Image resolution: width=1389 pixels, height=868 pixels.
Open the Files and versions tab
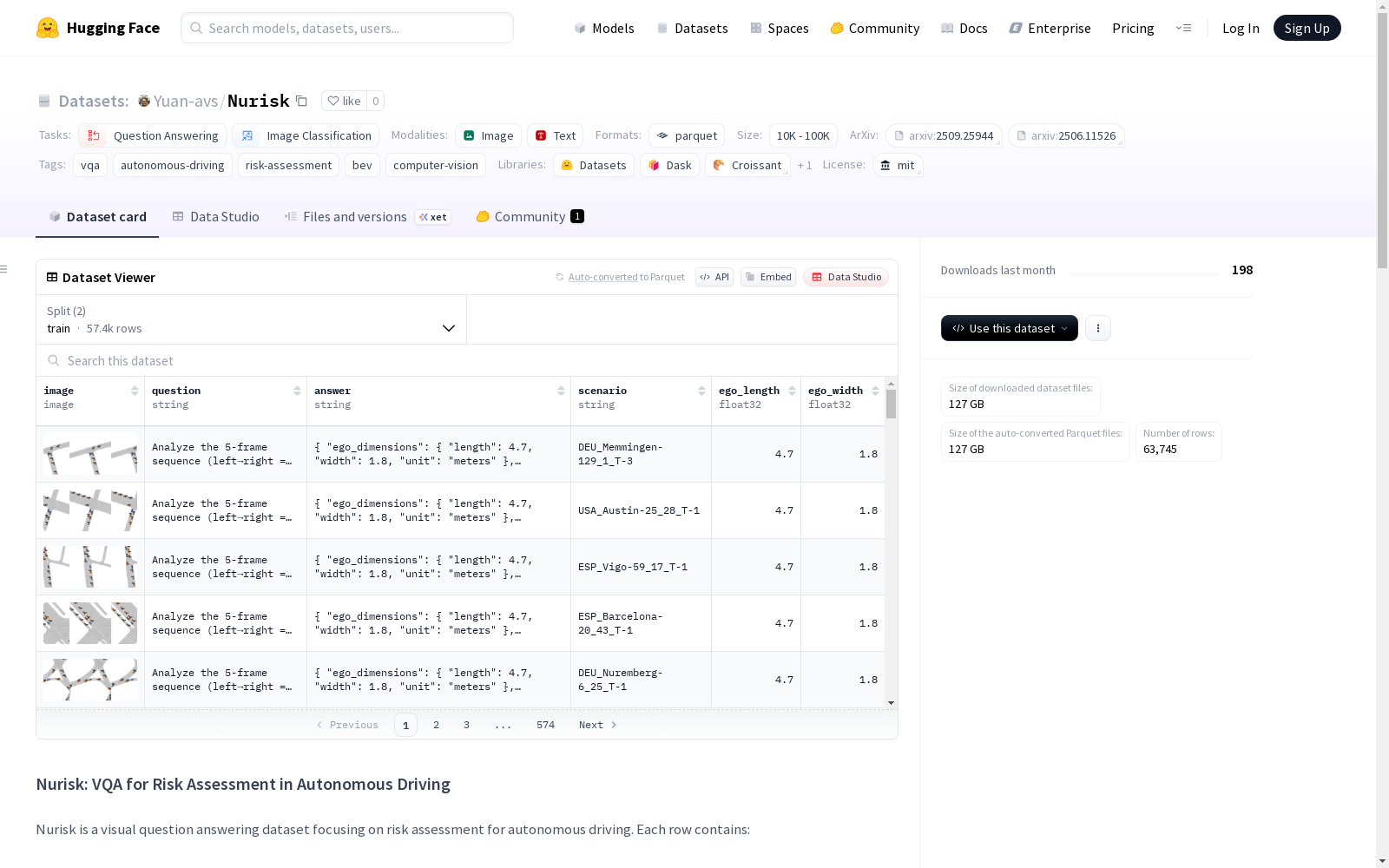pos(366,217)
